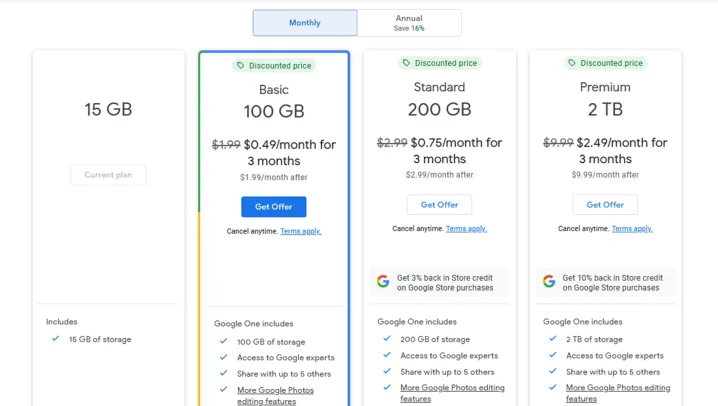718x406 pixels.
Task: Click the disabled Current plan button
Action: tap(108, 175)
